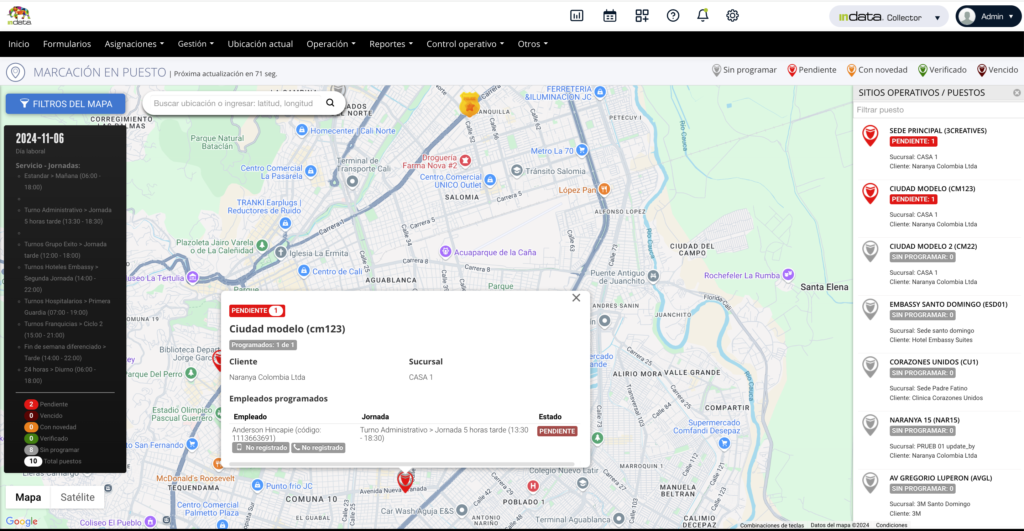Click the orange police badge marker on map
The image size is (1024, 531).
click(469, 104)
